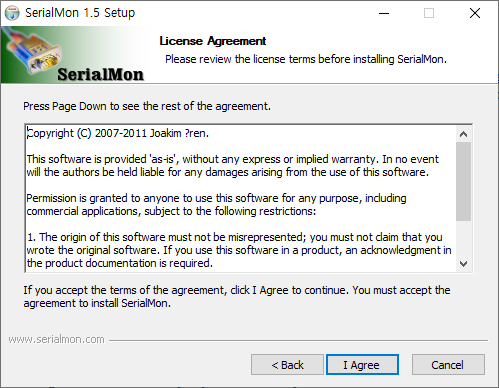The height and width of the screenshot is (388, 499).
Task: Click the I Agree button
Action: click(362, 365)
